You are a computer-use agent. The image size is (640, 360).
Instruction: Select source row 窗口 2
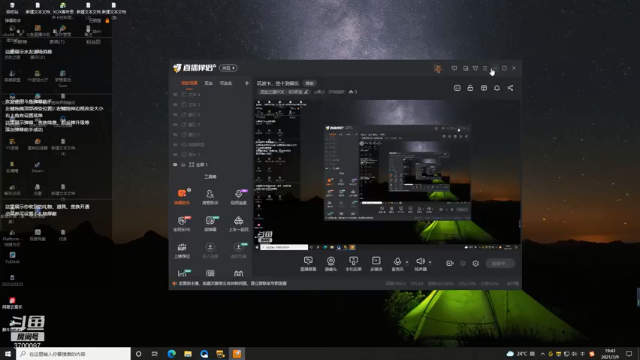click(211, 124)
